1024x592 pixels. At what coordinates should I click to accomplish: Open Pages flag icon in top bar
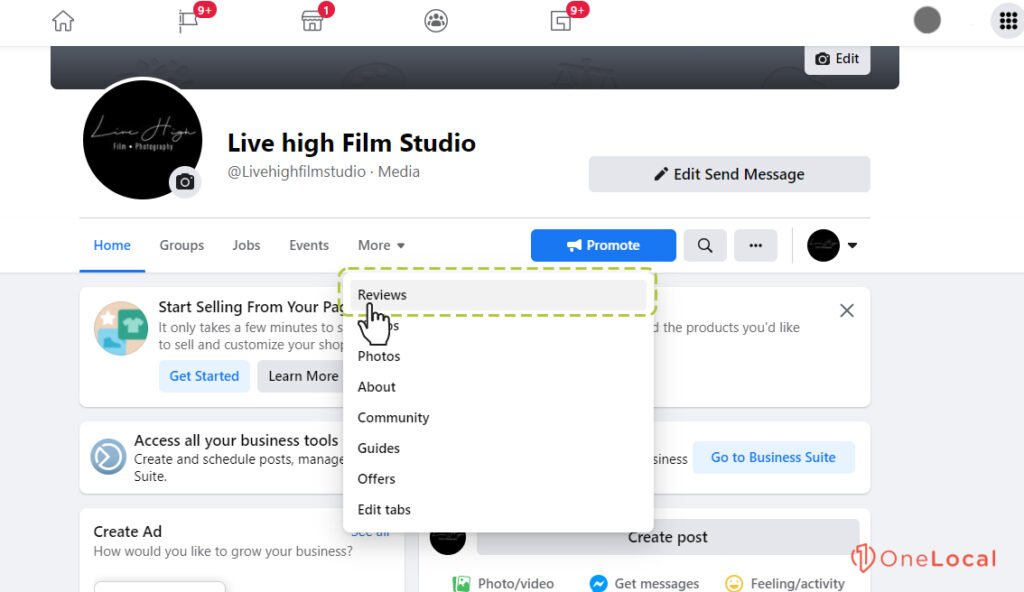click(x=188, y=21)
